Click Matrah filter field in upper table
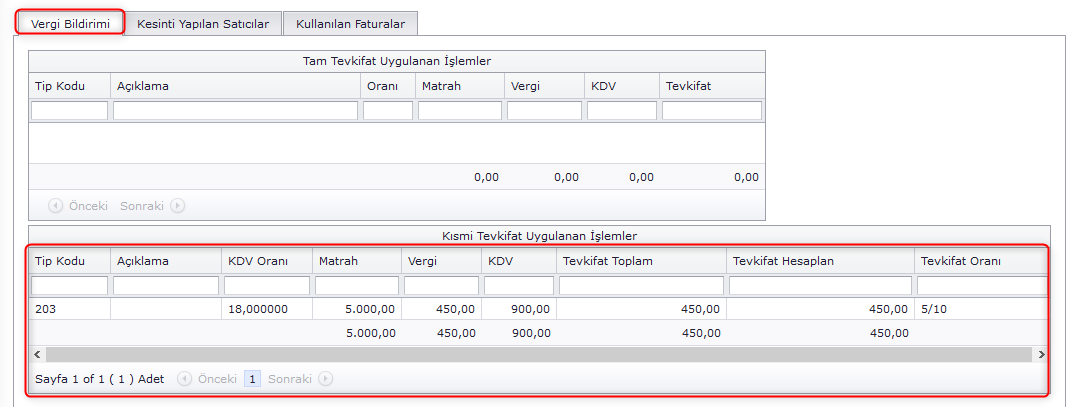1067x407 pixels. click(x=459, y=111)
